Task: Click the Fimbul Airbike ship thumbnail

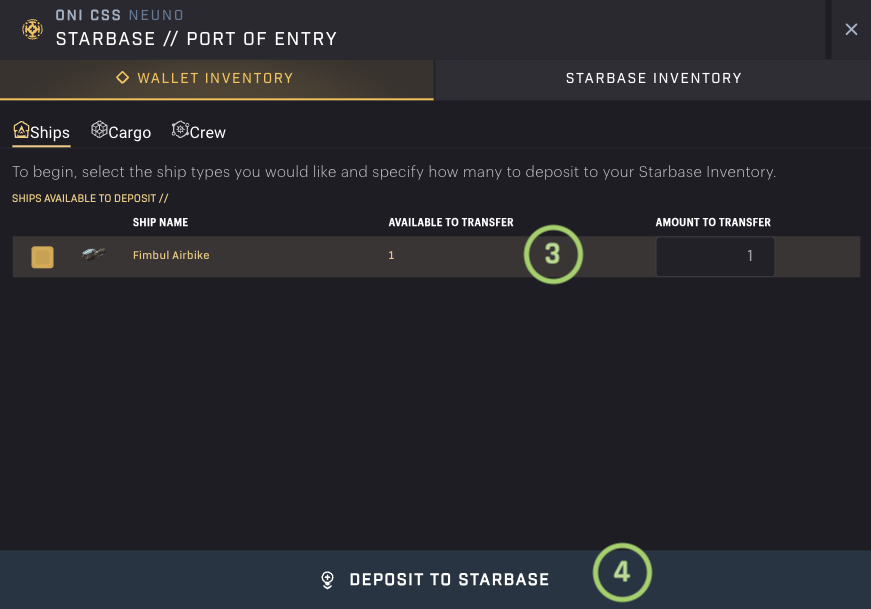Action: point(94,256)
